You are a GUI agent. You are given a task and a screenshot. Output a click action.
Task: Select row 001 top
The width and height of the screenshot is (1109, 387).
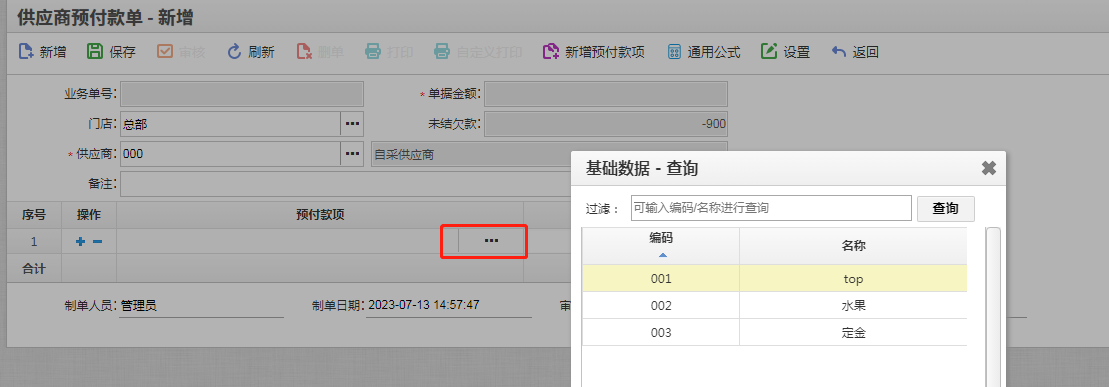(774, 279)
